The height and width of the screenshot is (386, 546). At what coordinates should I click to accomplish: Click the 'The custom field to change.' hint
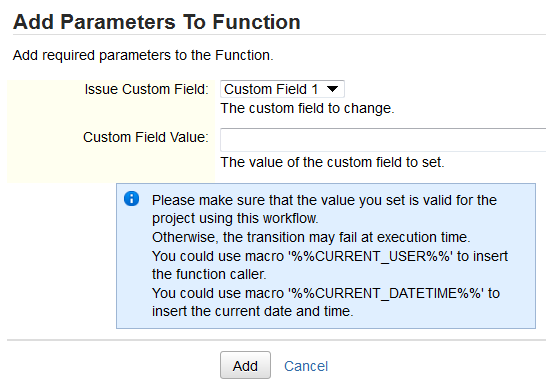[x=307, y=108]
